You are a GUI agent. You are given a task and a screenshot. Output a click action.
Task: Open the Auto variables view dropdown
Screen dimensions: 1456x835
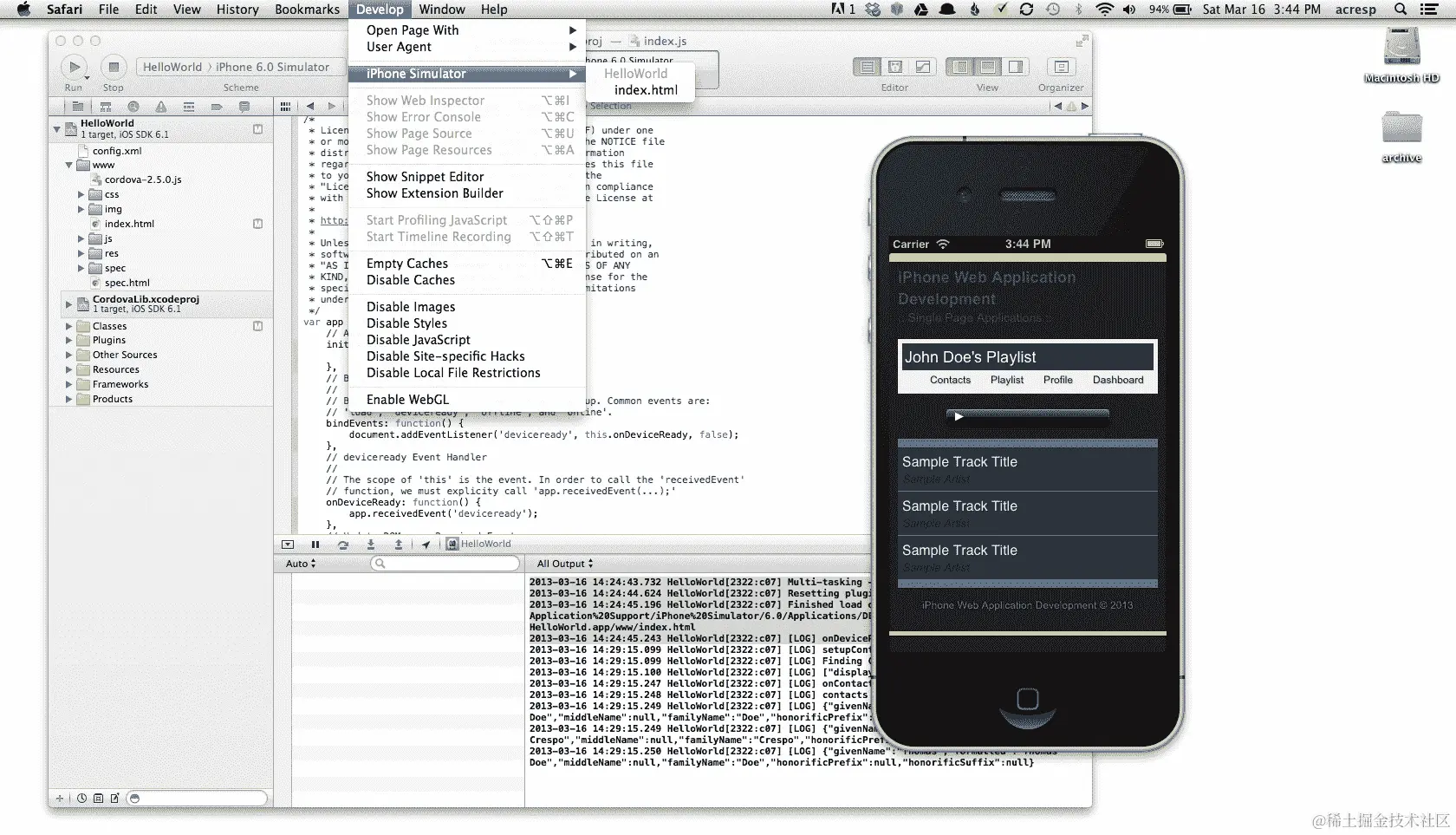pyautogui.click(x=301, y=564)
